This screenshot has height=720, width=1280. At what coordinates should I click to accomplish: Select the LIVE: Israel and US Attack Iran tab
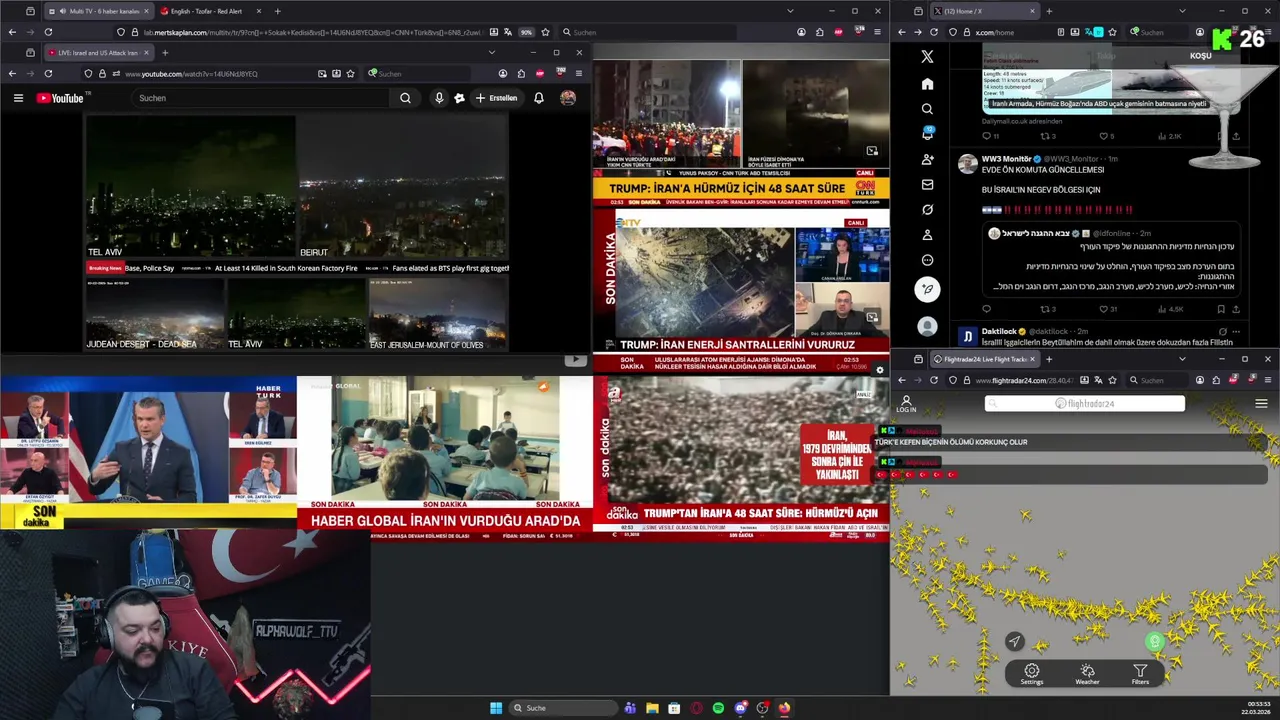(x=97, y=52)
